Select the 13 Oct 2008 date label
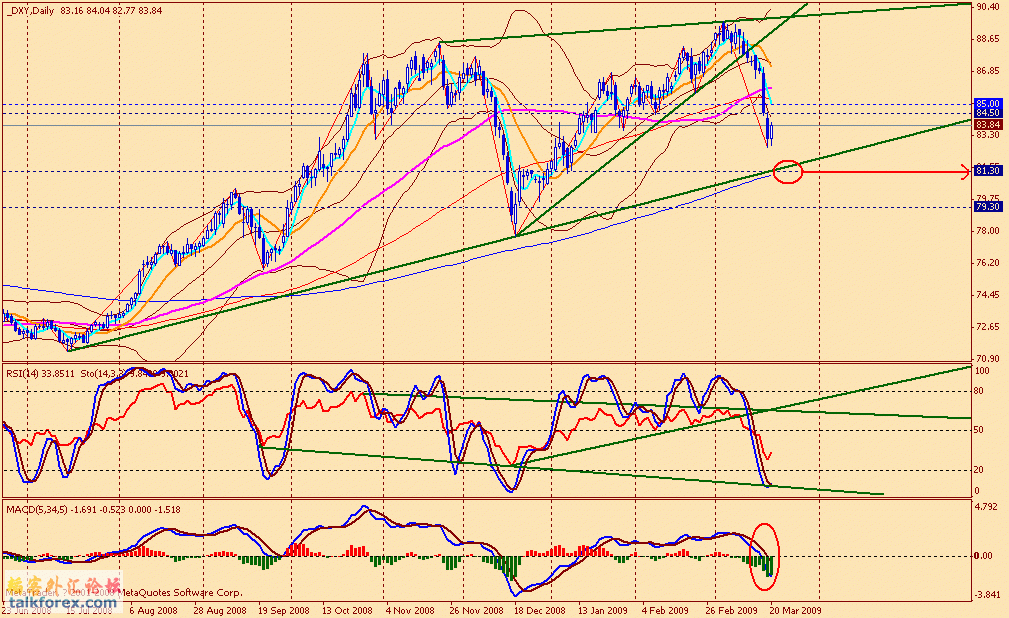This screenshot has height=618, width=1009. click(x=347, y=610)
